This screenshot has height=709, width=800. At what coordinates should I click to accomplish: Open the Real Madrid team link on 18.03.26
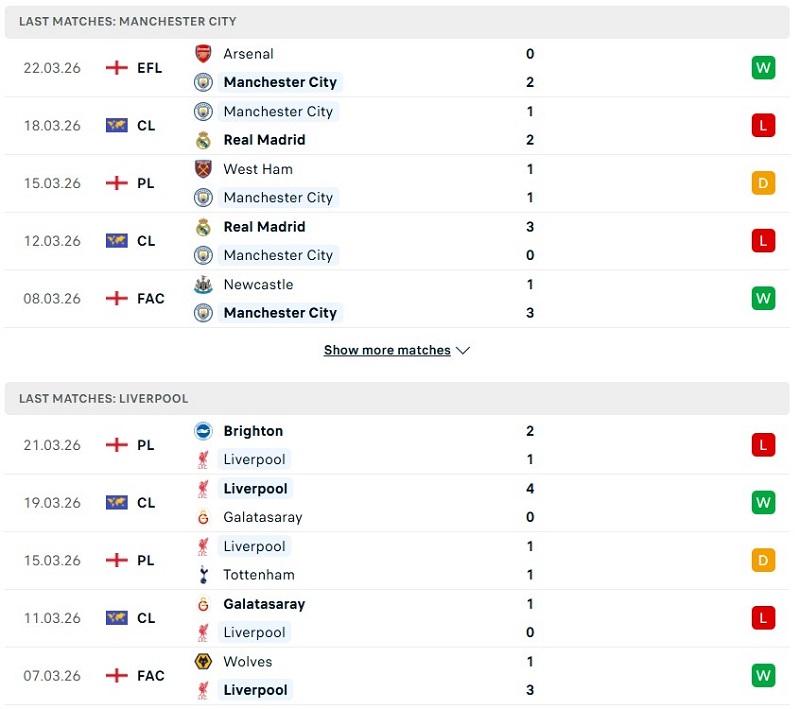pos(264,140)
